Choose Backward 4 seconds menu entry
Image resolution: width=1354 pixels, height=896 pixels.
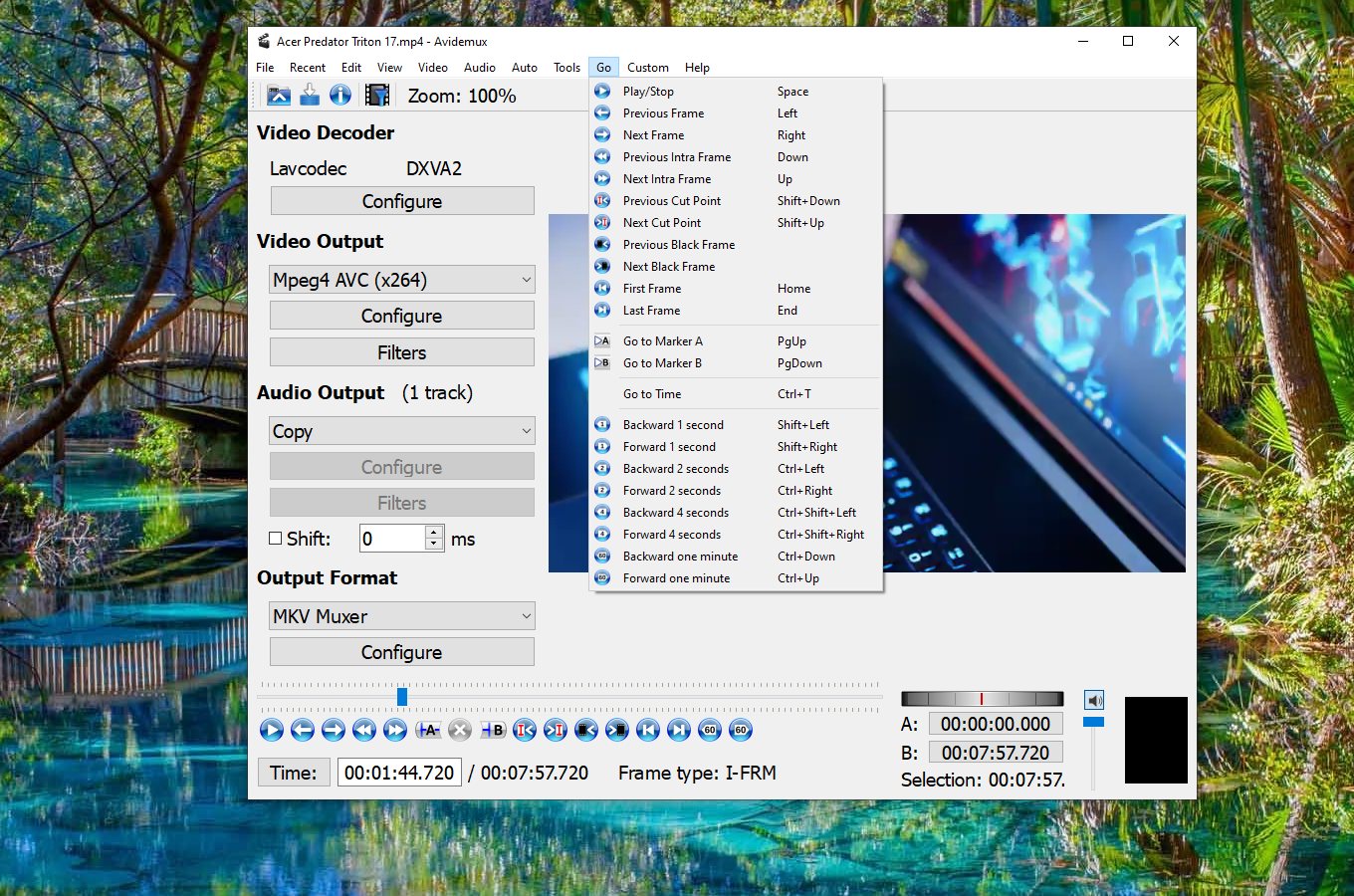(x=736, y=513)
